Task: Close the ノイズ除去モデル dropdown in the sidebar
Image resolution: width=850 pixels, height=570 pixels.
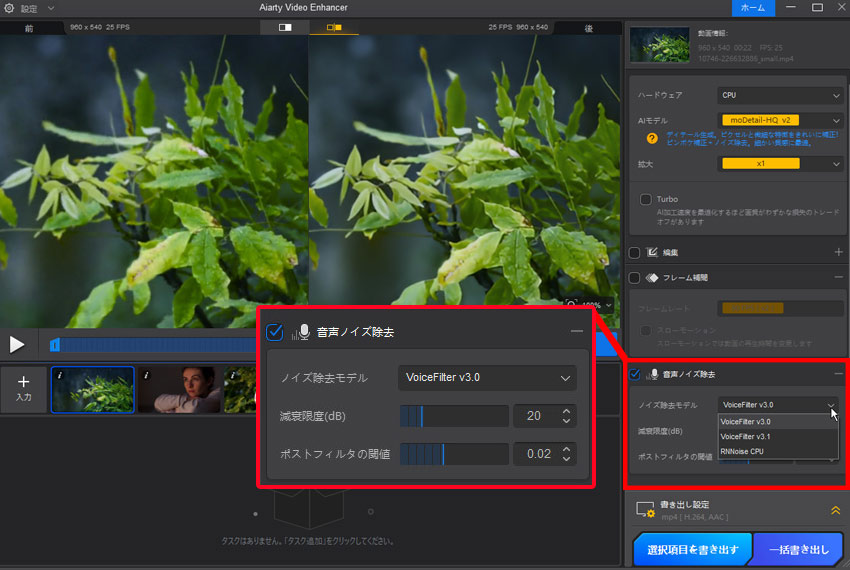Action: [x=778, y=405]
